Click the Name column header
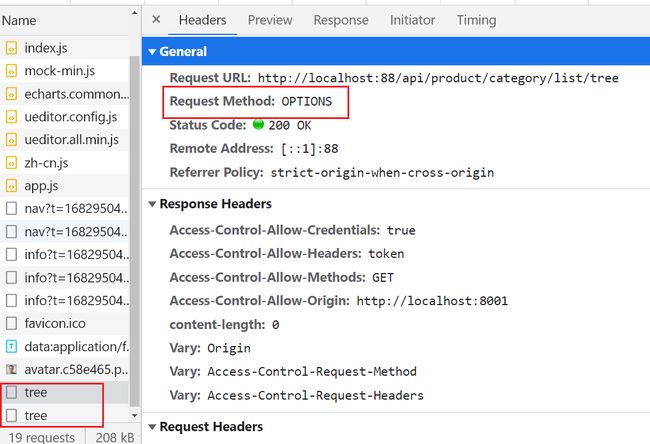 tap(20, 20)
